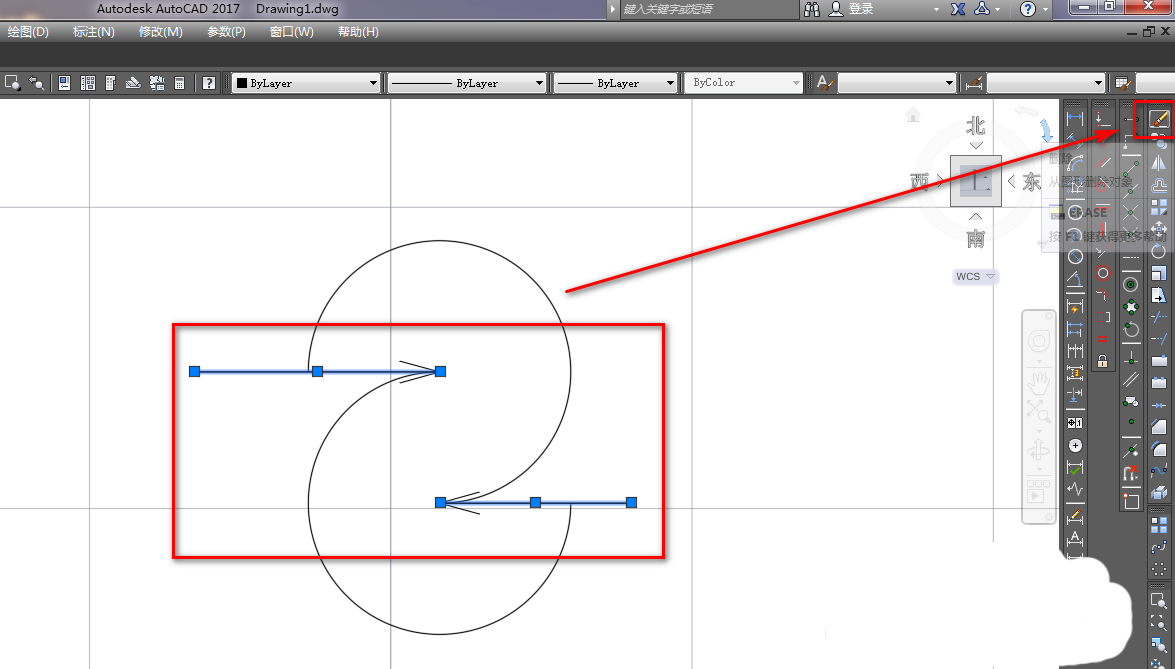The image size is (1175, 669).
Task: Open the 绘图(D) menu
Action: [28, 31]
